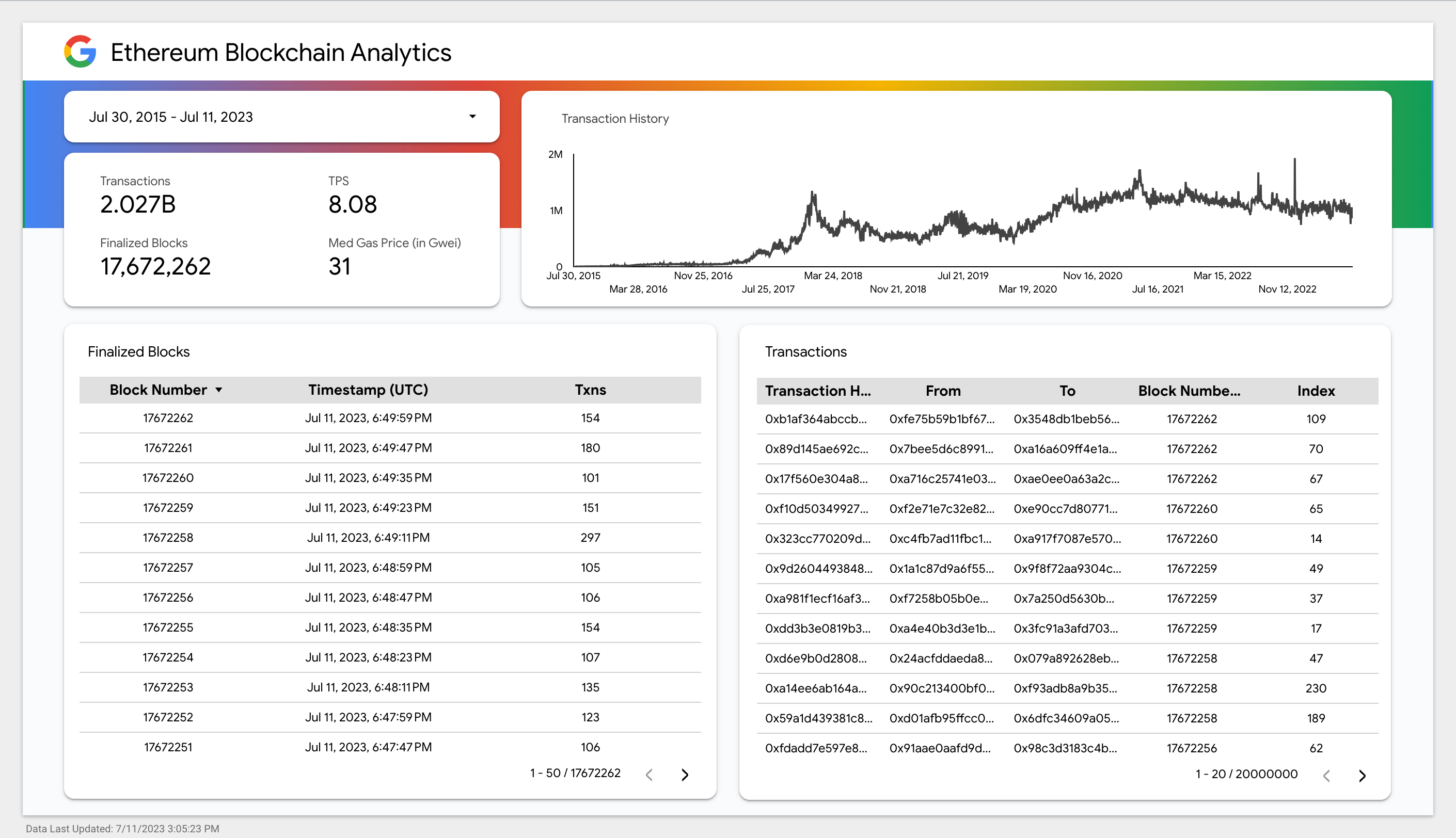The image size is (1456, 838).
Task: Click the Jul 30, 2015 - Jul 11, 2023 date field
Action: pos(171,117)
